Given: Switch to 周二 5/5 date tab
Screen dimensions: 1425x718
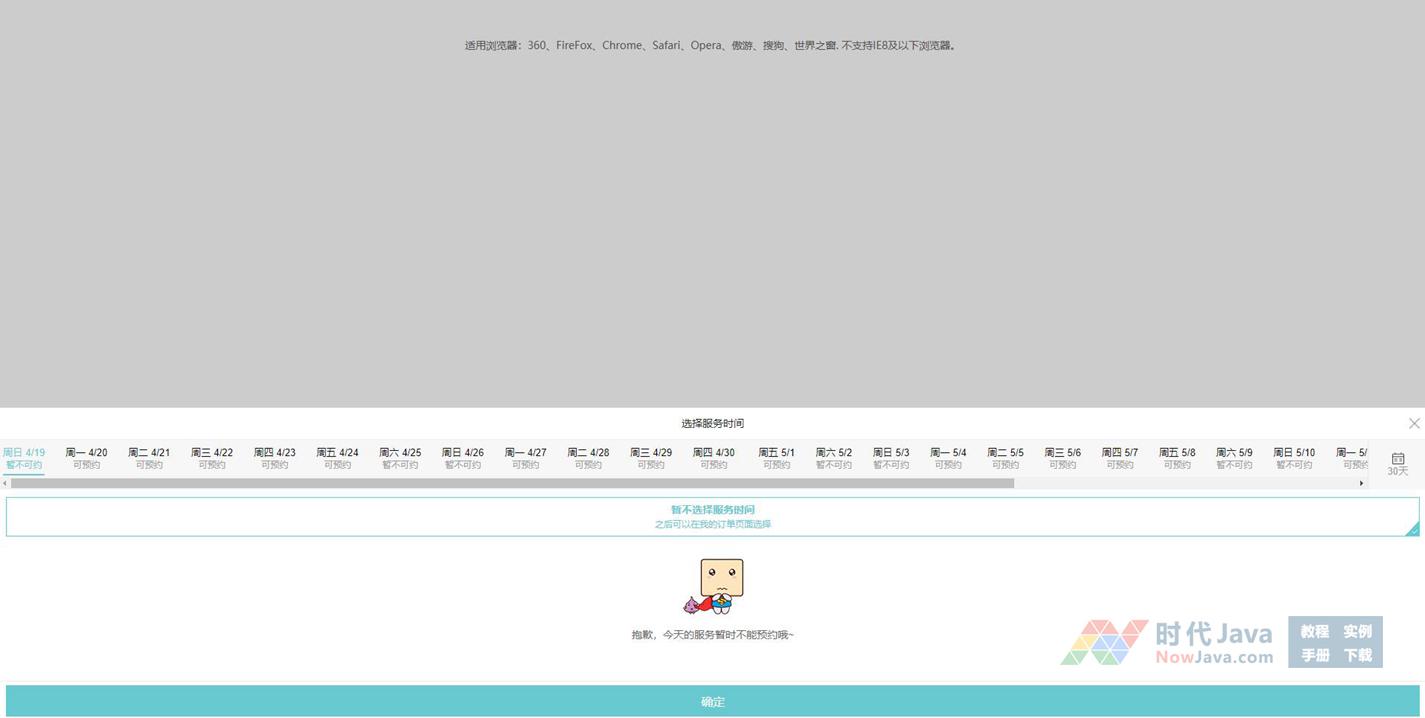Looking at the screenshot, I should (x=1005, y=458).
